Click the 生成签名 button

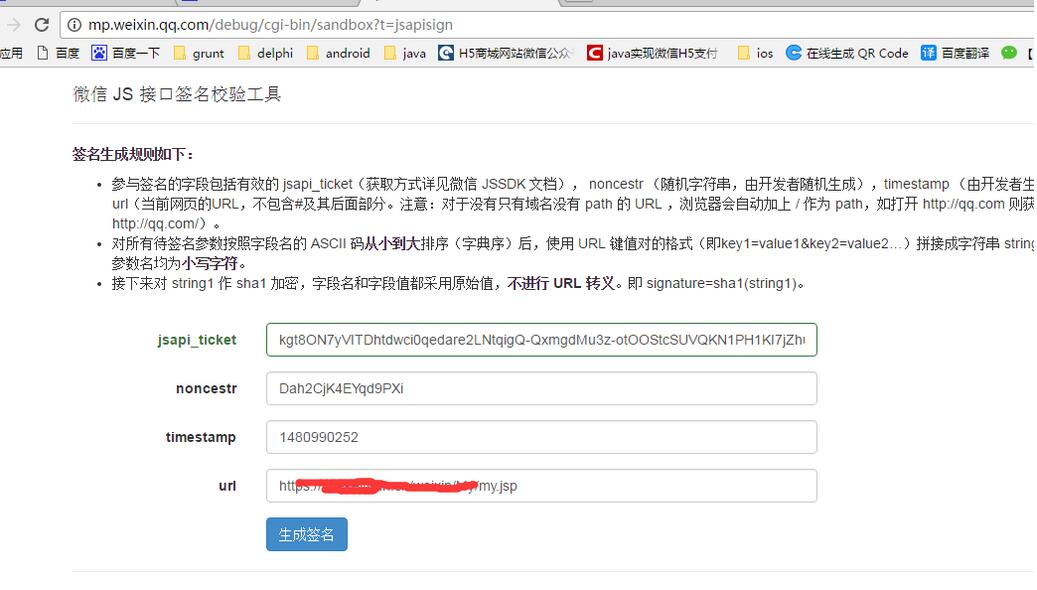(307, 534)
